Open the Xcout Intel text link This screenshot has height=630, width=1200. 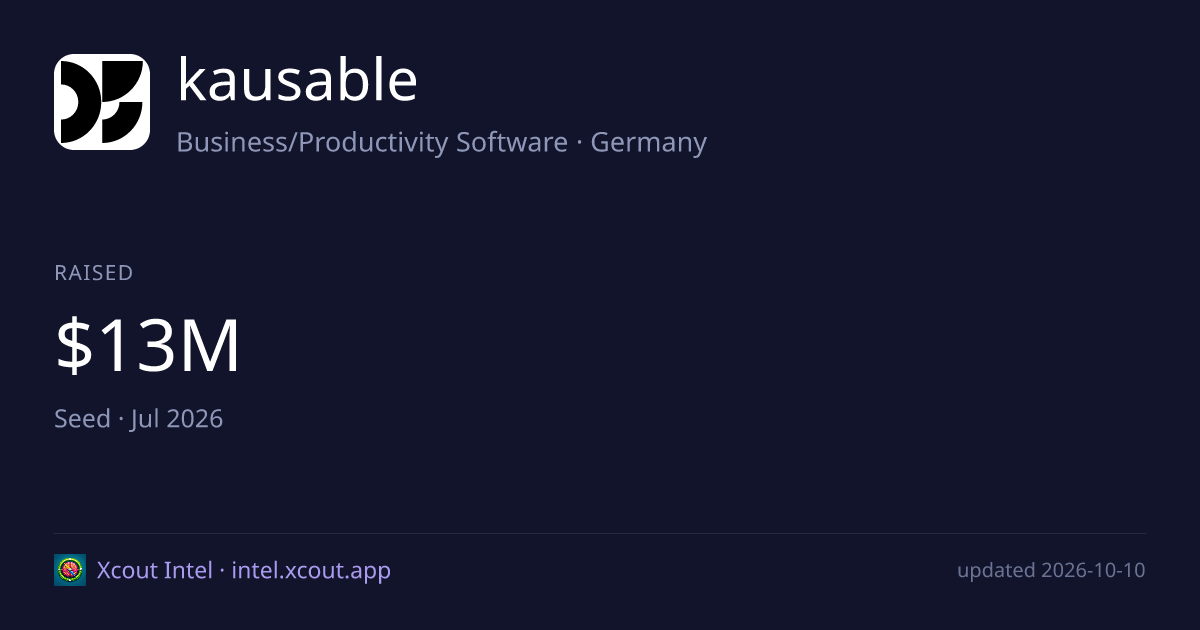pos(155,570)
